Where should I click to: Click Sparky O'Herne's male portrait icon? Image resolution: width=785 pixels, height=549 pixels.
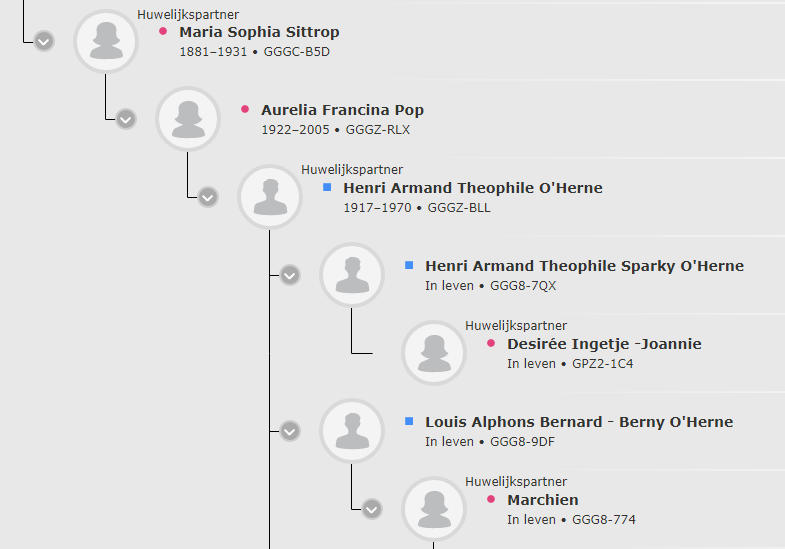click(352, 275)
